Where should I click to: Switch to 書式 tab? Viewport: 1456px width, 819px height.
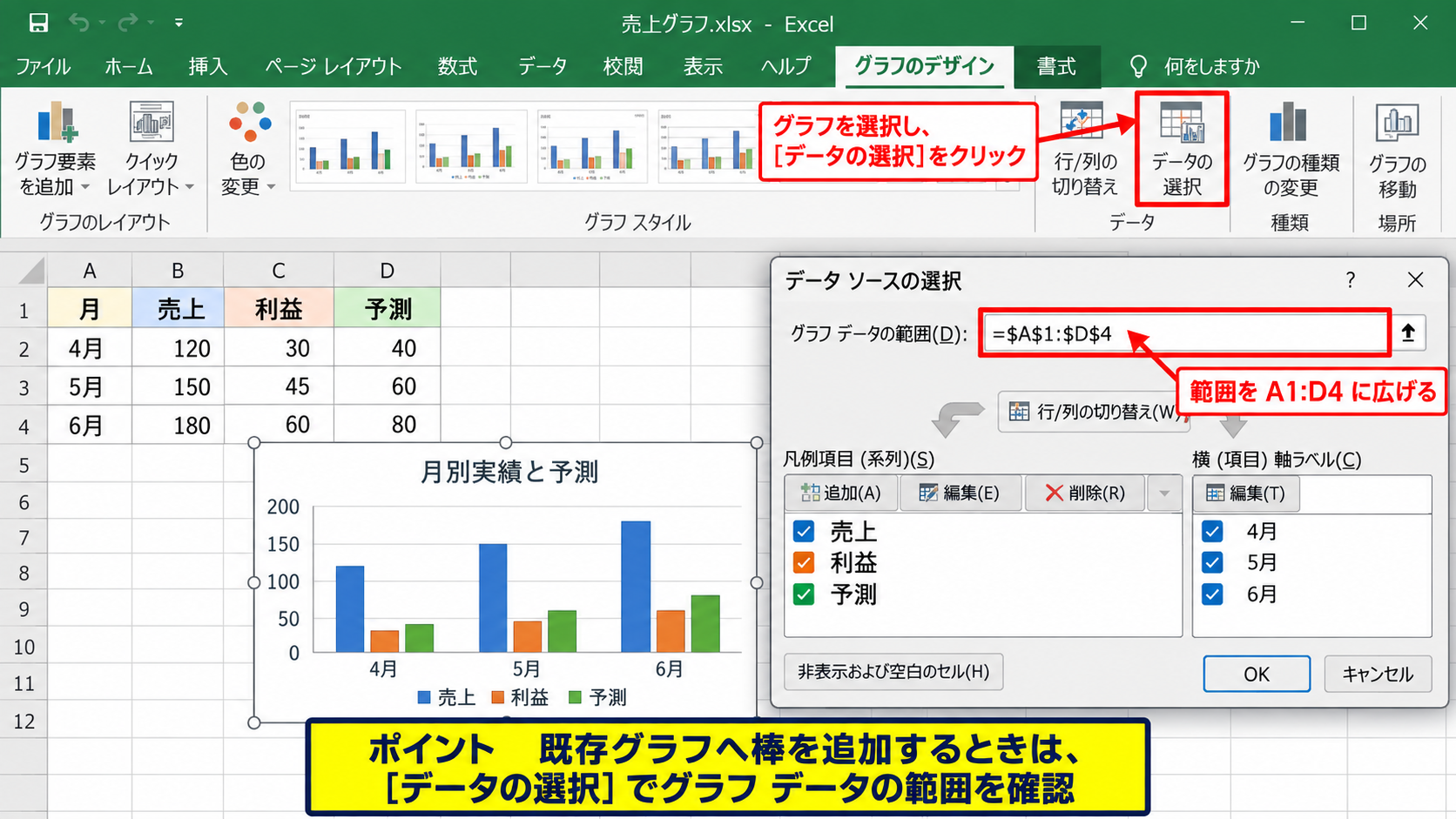point(1056,66)
